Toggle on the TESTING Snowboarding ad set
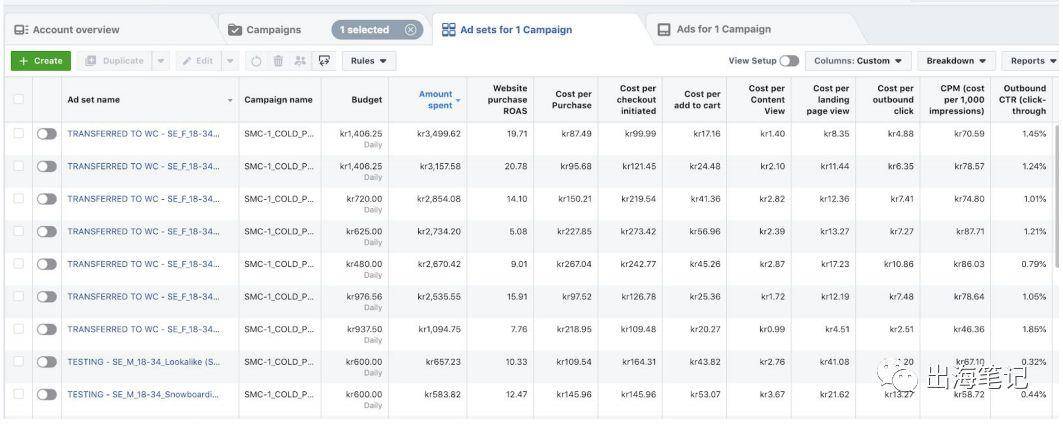Viewport: 1063px width, 424px height. click(x=47, y=394)
